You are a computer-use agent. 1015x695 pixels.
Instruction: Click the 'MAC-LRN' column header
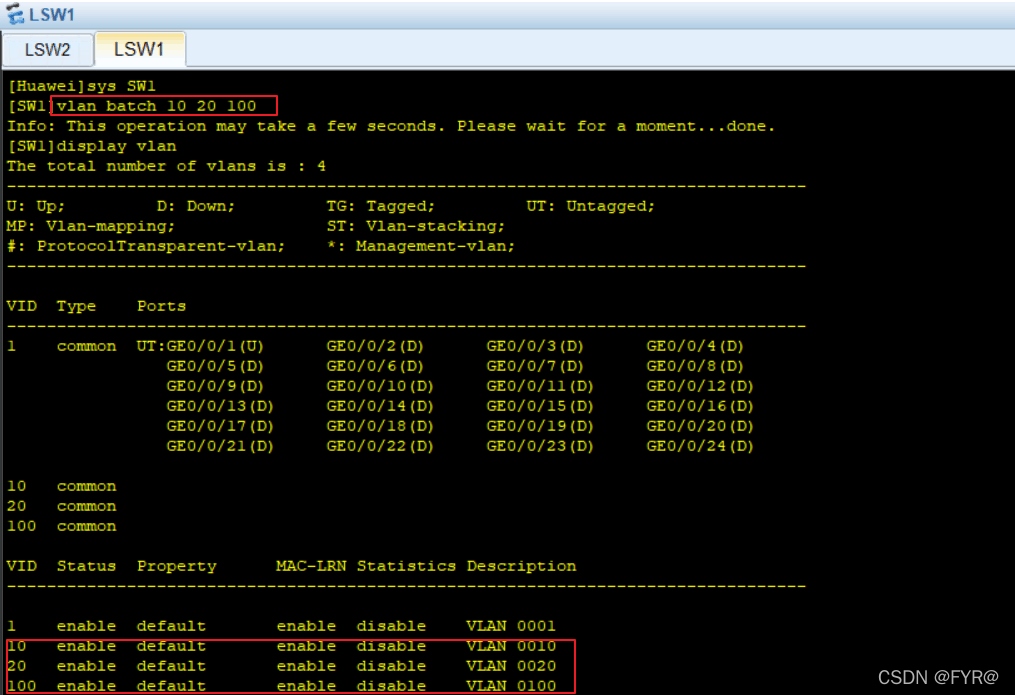pos(311,566)
